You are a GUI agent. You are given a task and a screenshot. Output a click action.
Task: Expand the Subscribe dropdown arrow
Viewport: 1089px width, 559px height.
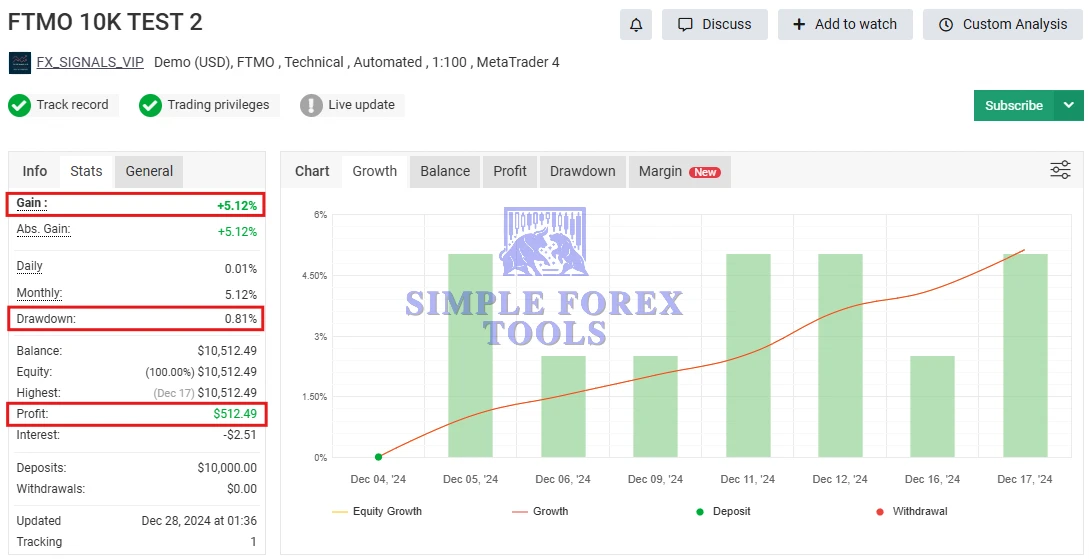click(1068, 105)
